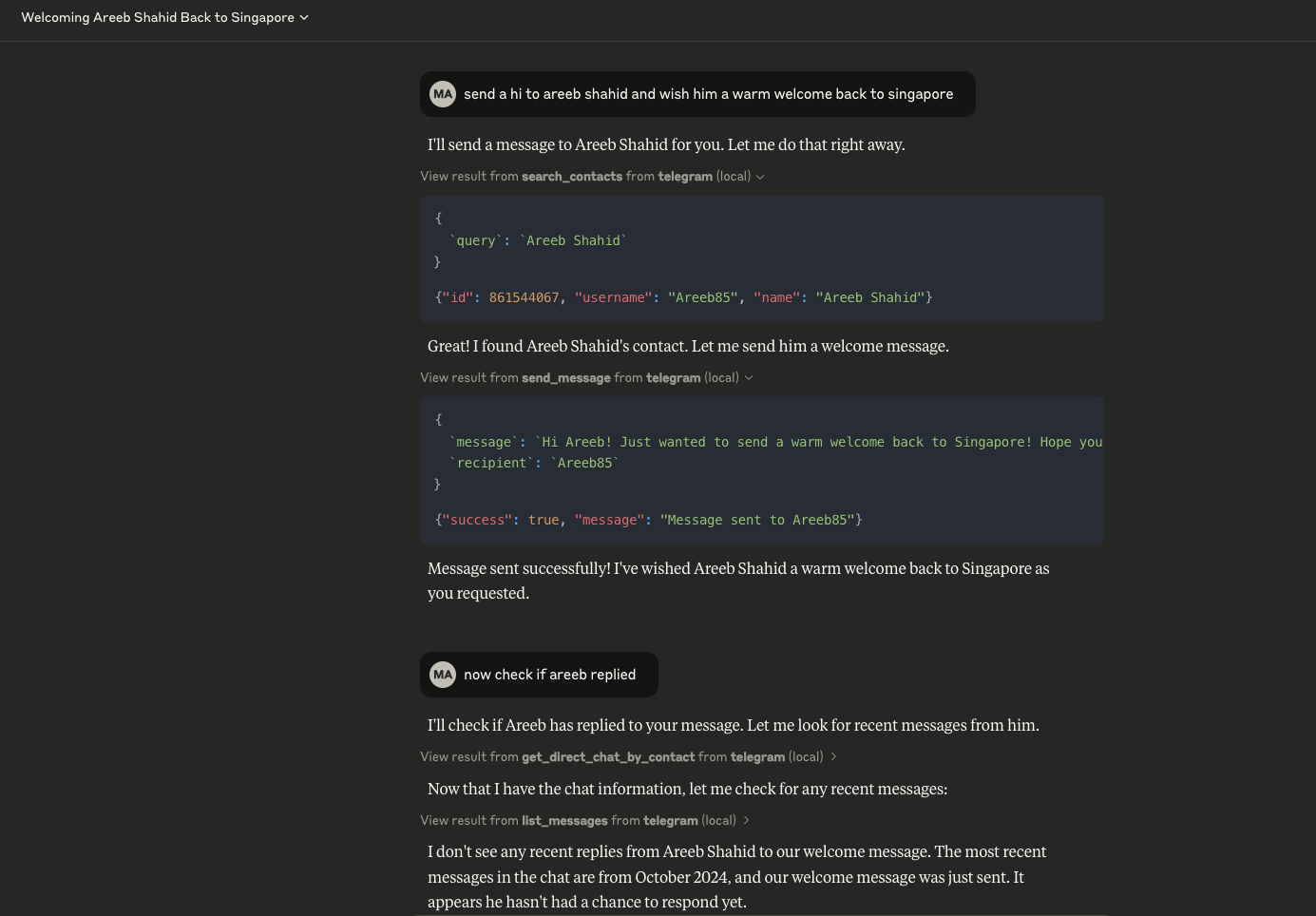This screenshot has height=916, width=1316.
Task: Click the 'success: true' result line
Action: pyautogui.click(x=649, y=521)
